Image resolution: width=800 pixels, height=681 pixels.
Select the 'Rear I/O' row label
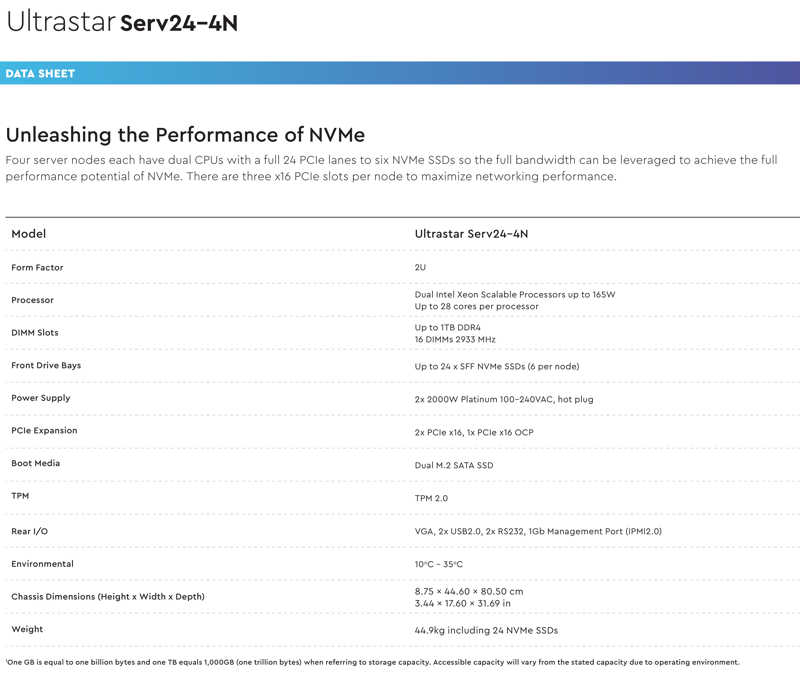30,531
